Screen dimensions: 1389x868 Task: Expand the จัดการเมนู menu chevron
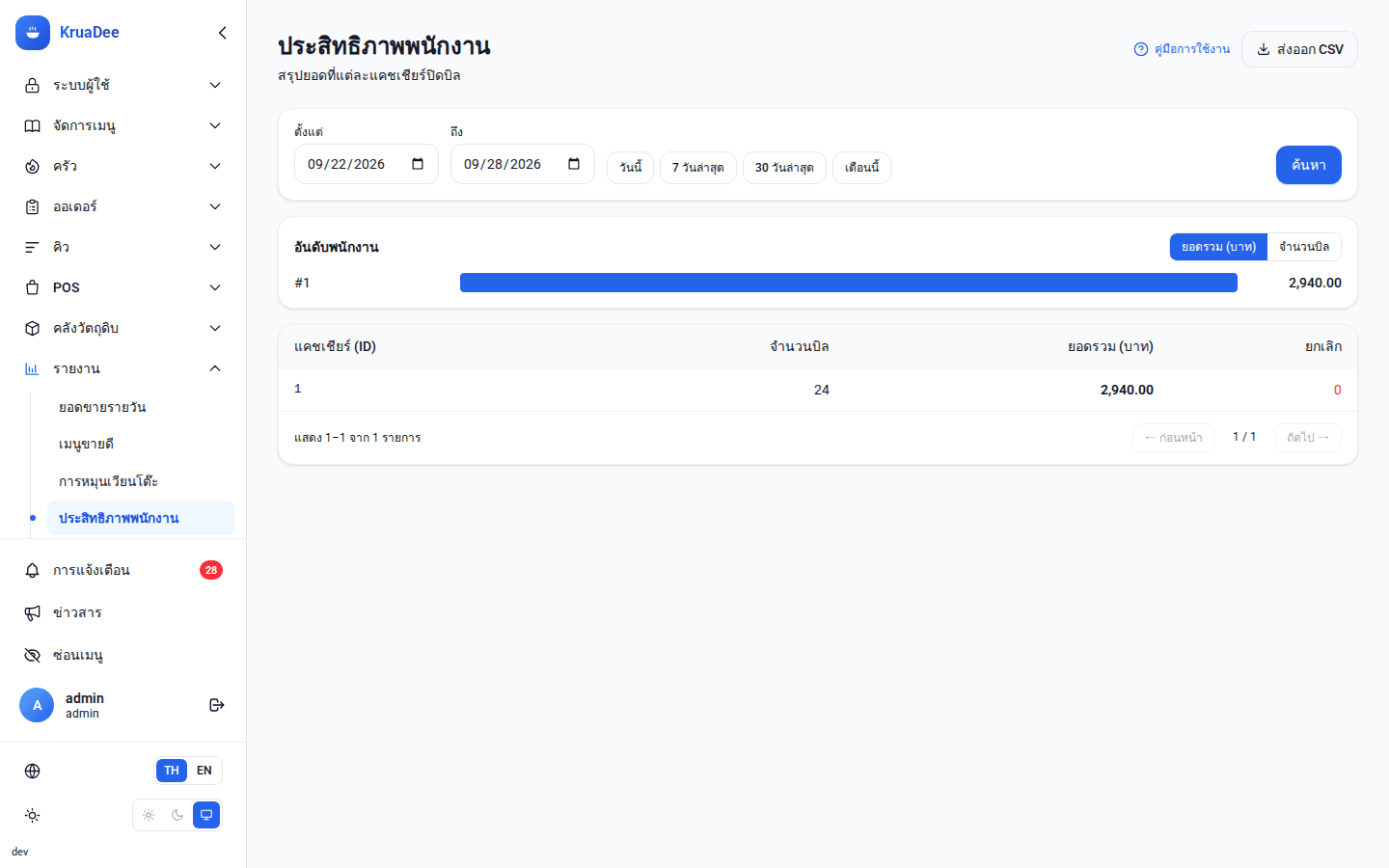coord(215,125)
